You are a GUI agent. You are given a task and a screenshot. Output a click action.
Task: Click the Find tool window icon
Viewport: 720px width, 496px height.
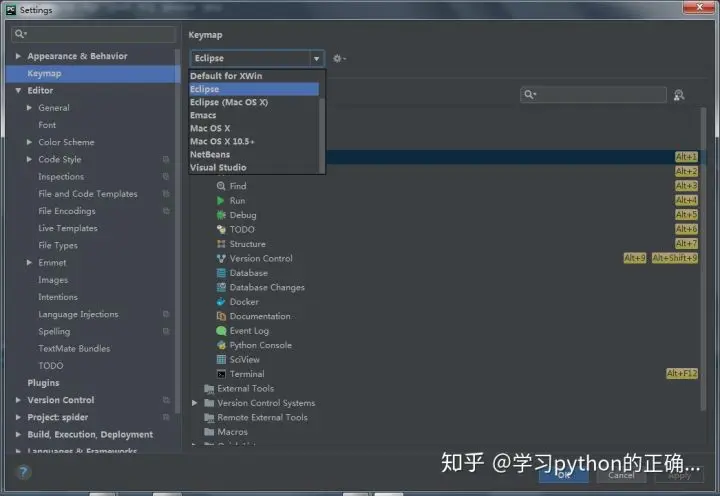(x=221, y=186)
